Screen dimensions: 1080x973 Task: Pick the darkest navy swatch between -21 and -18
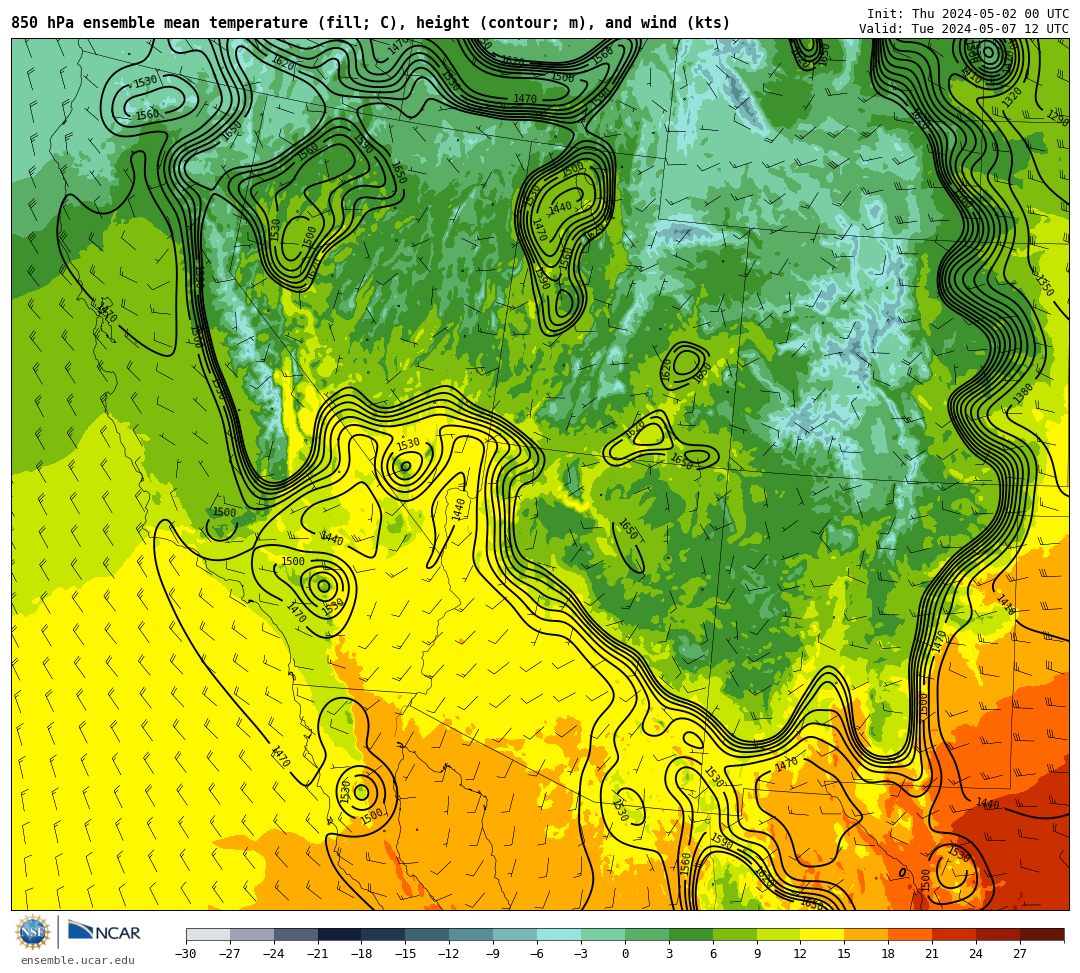(x=340, y=934)
